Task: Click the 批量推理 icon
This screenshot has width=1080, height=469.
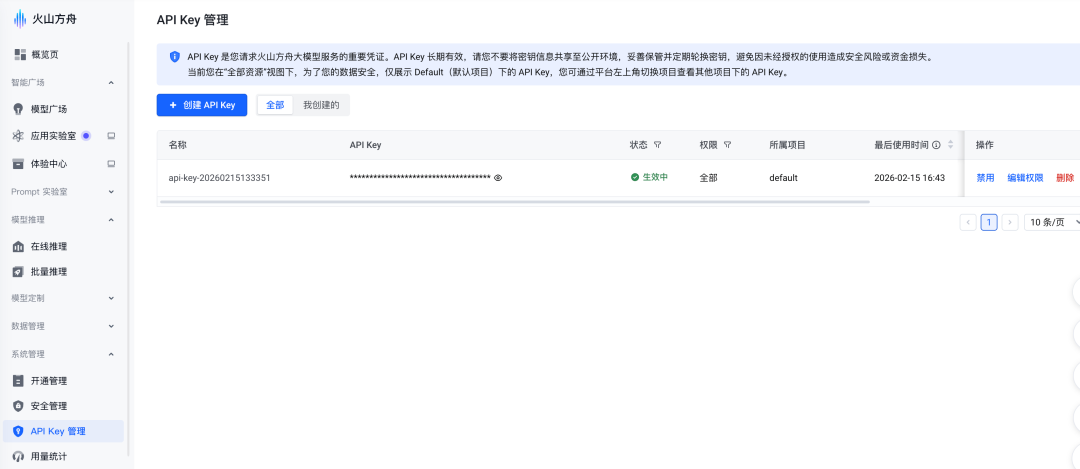Action: 19,271
